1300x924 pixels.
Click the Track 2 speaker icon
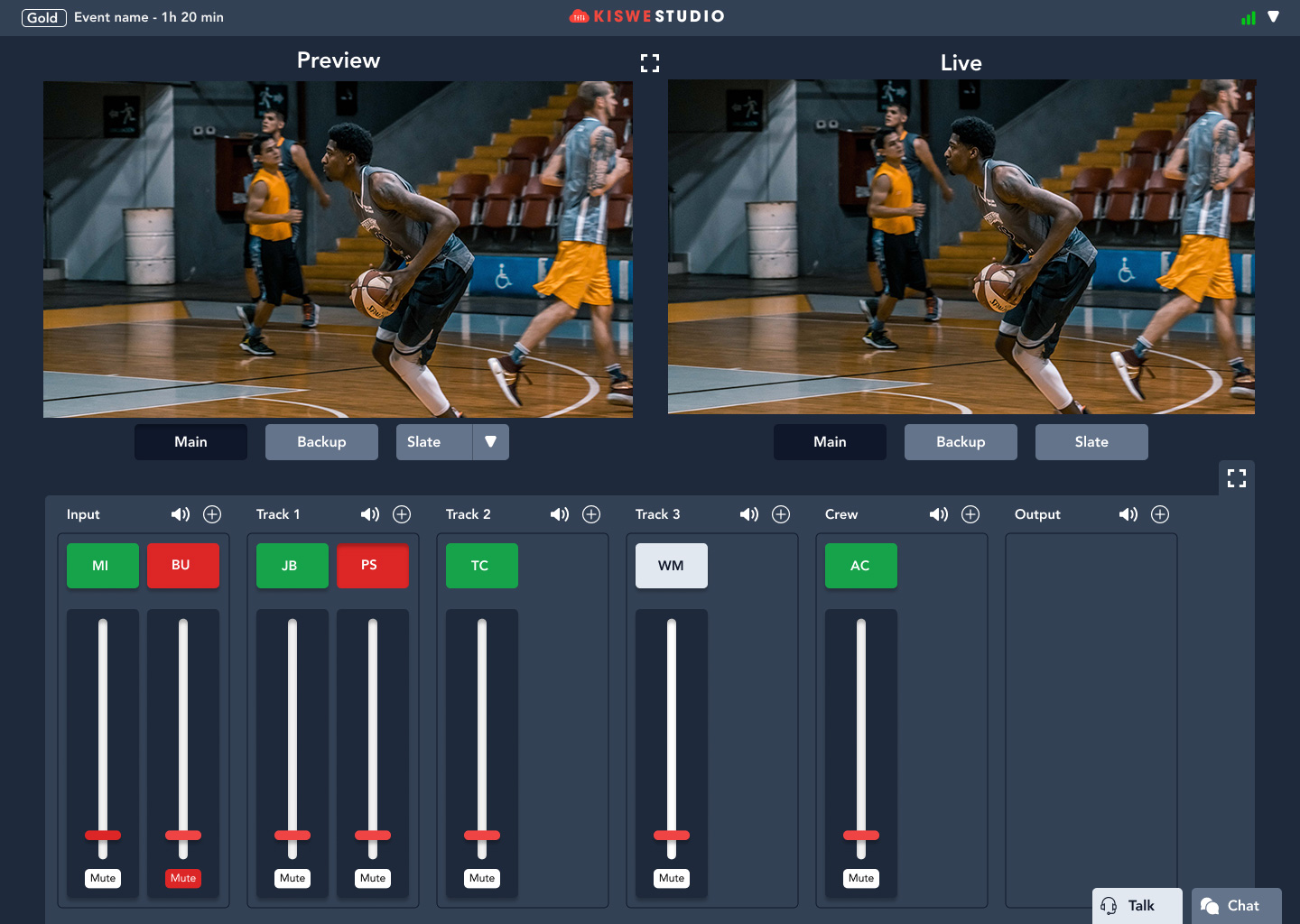click(559, 514)
